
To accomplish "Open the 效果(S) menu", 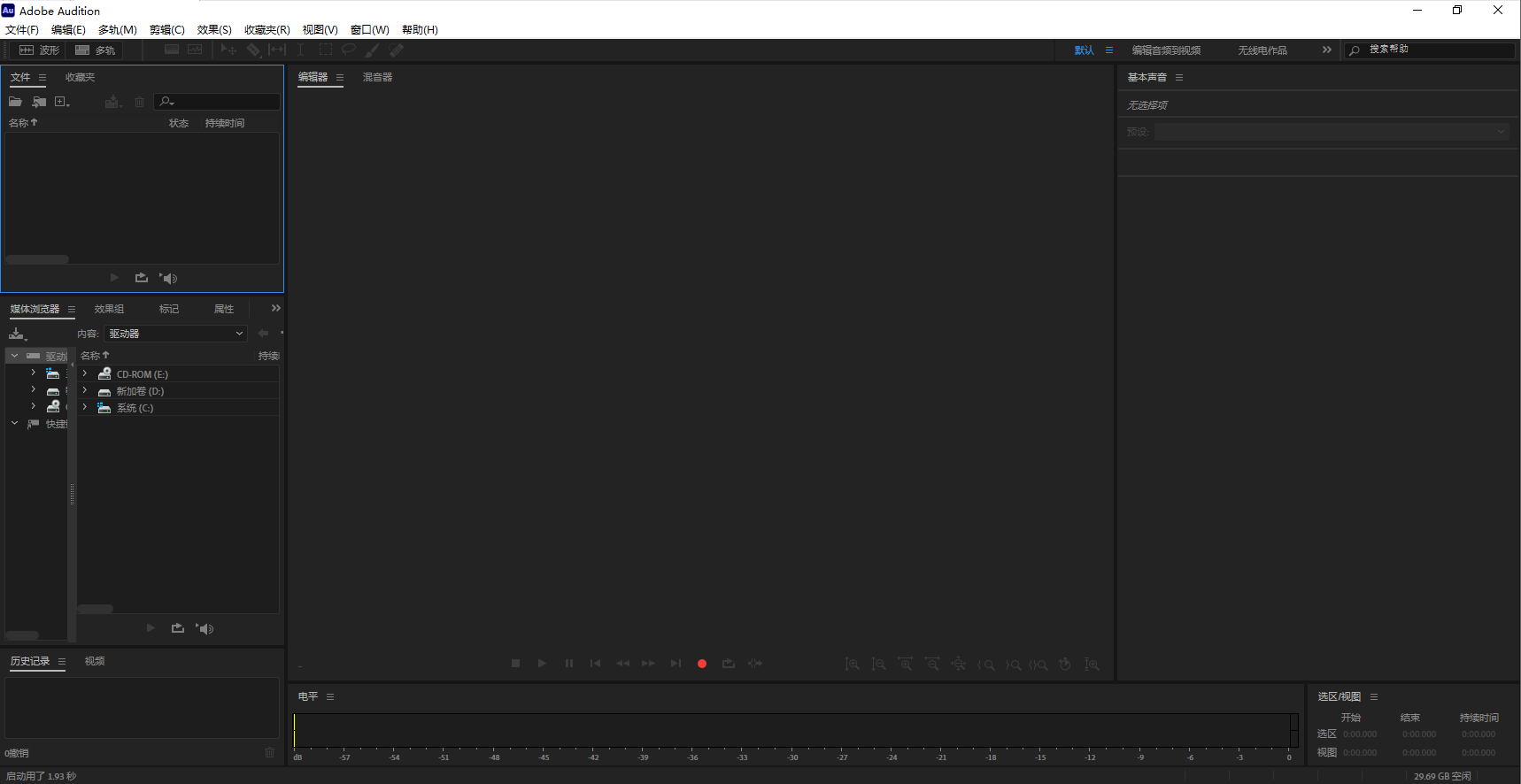I will pos(214,30).
